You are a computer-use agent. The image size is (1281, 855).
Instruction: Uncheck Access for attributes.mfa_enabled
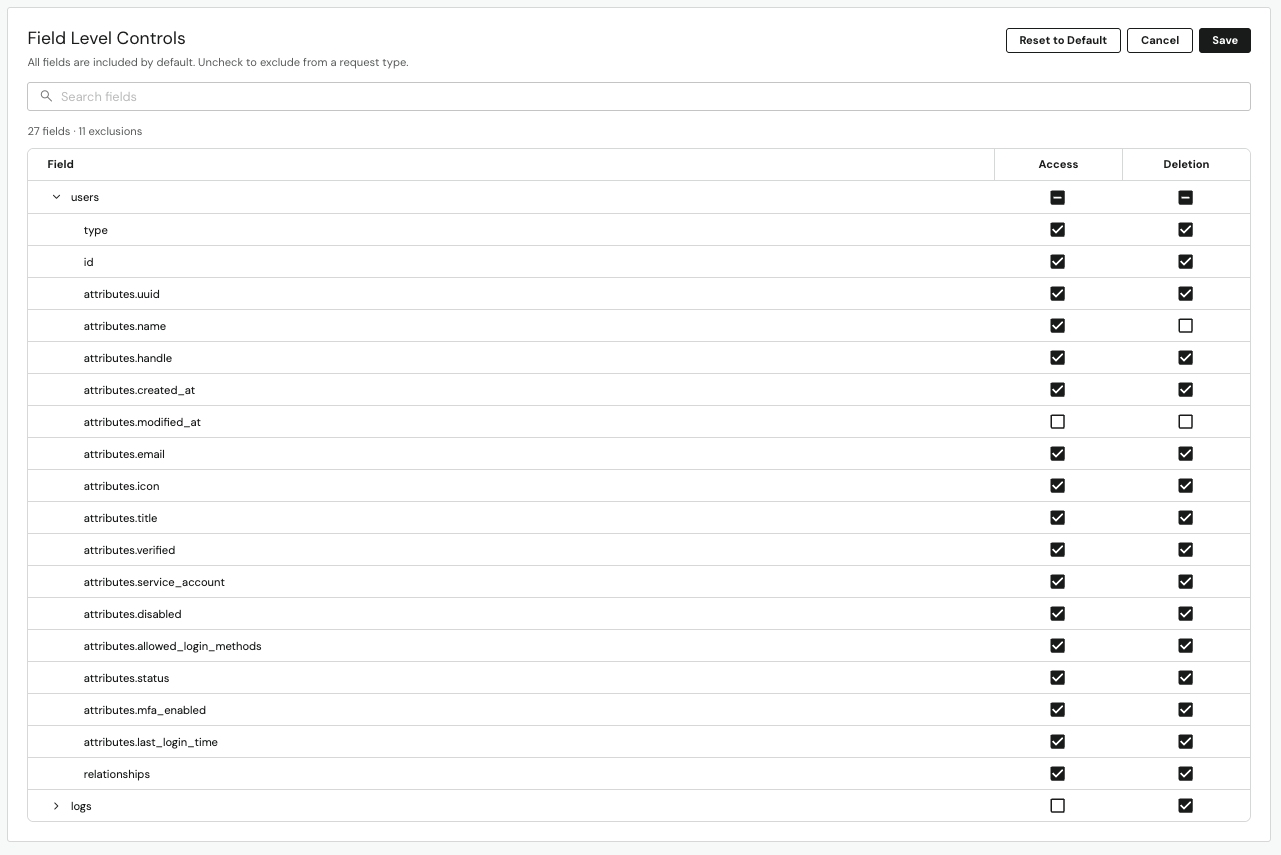[1058, 710]
